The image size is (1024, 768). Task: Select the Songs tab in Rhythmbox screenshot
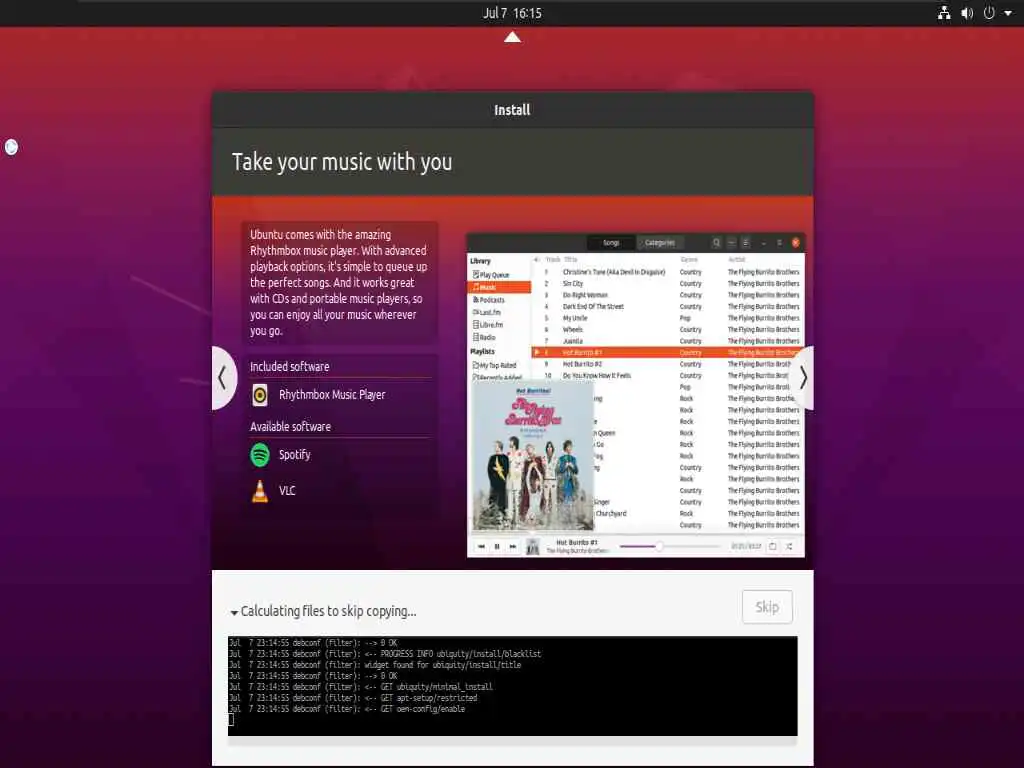pyautogui.click(x=611, y=243)
